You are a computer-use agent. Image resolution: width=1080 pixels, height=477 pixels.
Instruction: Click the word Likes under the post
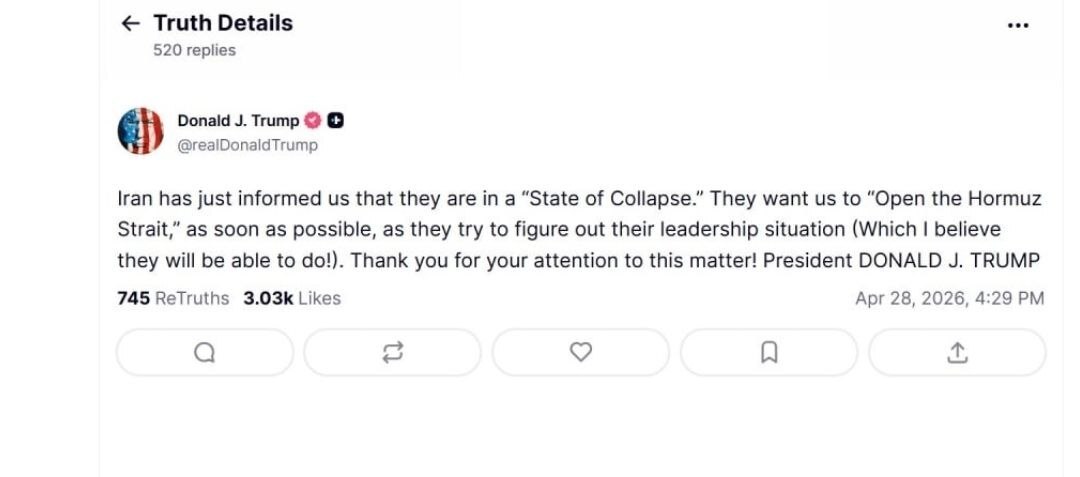[319, 298]
